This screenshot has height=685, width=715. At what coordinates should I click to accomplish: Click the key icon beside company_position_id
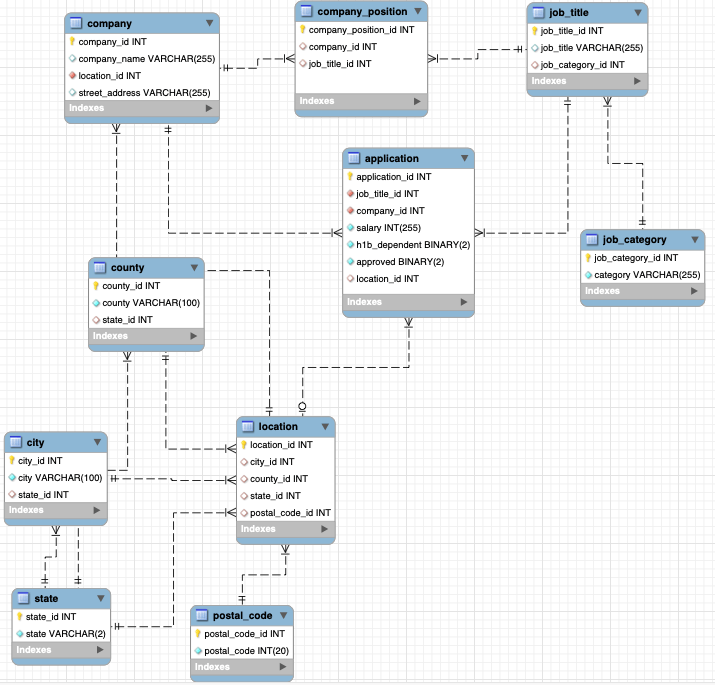click(303, 30)
